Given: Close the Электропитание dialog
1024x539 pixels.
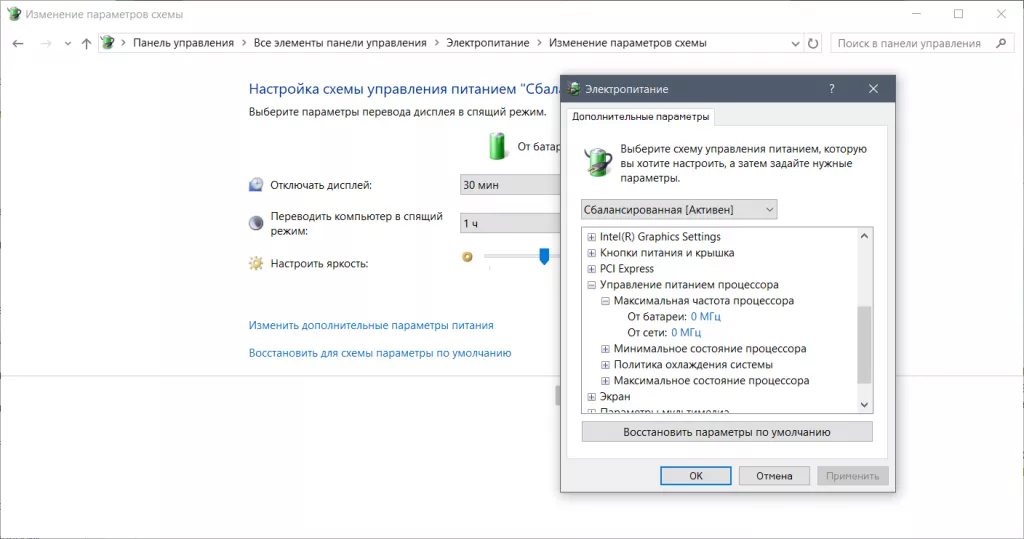Looking at the screenshot, I should (x=873, y=89).
